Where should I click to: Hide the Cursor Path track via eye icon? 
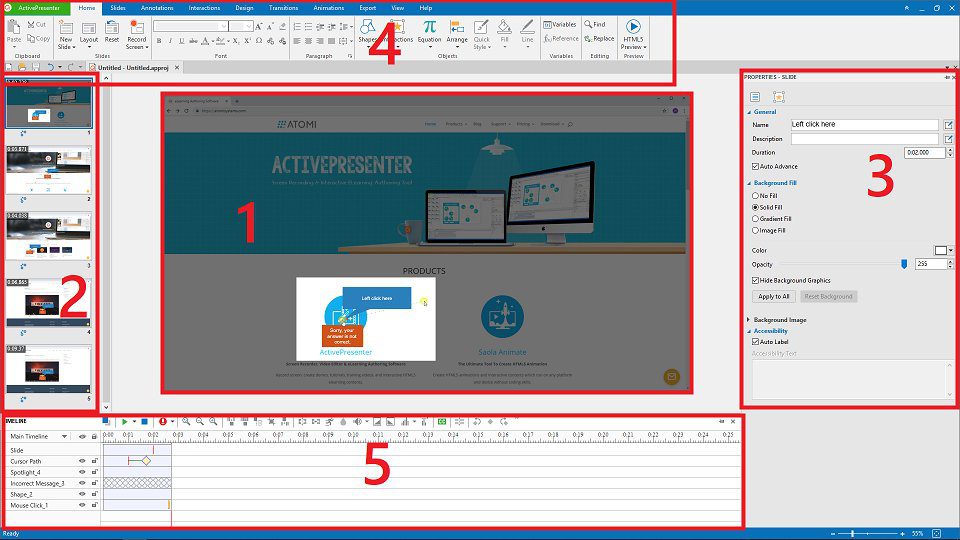(82, 460)
